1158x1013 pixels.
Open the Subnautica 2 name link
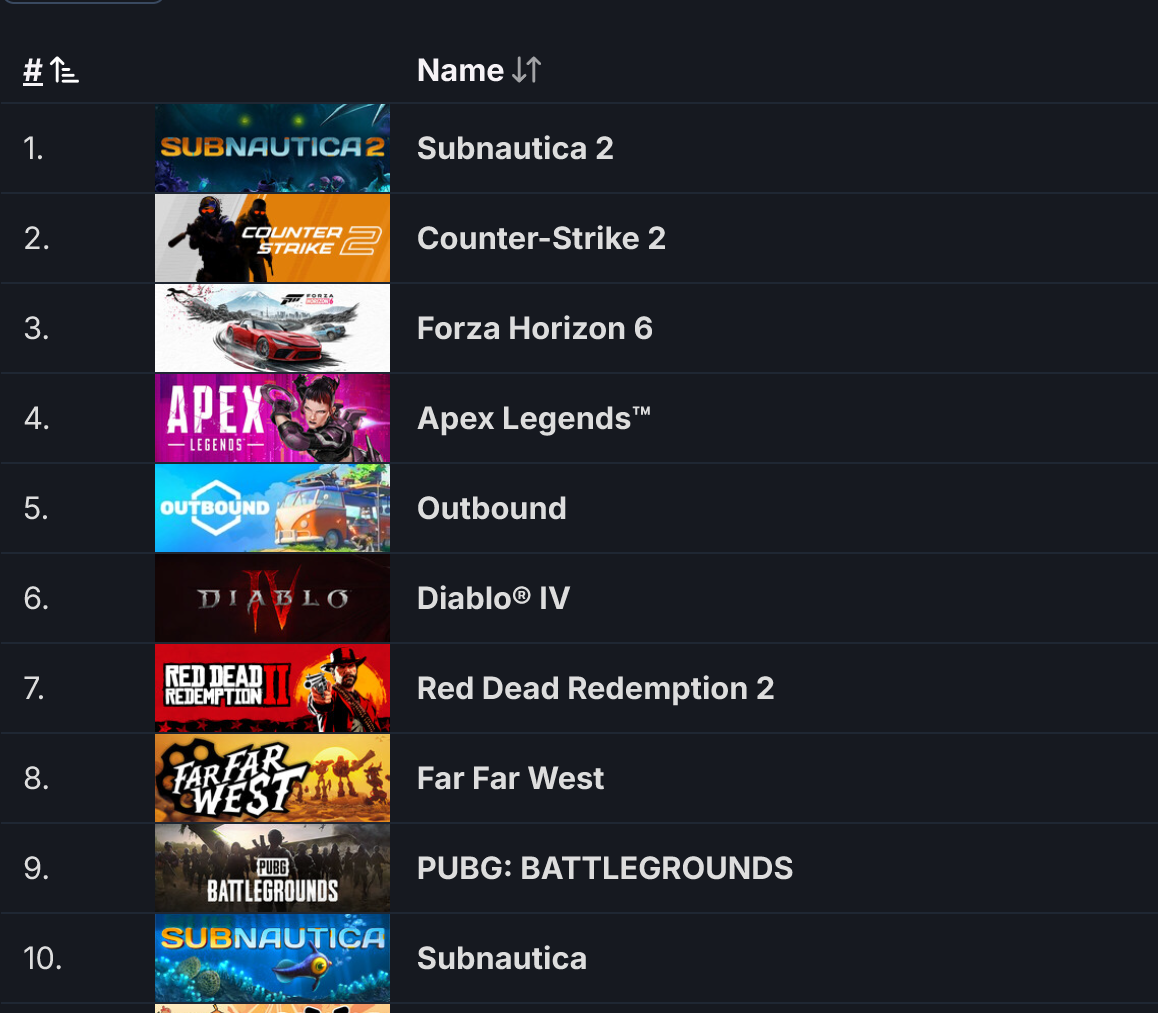[x=515, y=148]
